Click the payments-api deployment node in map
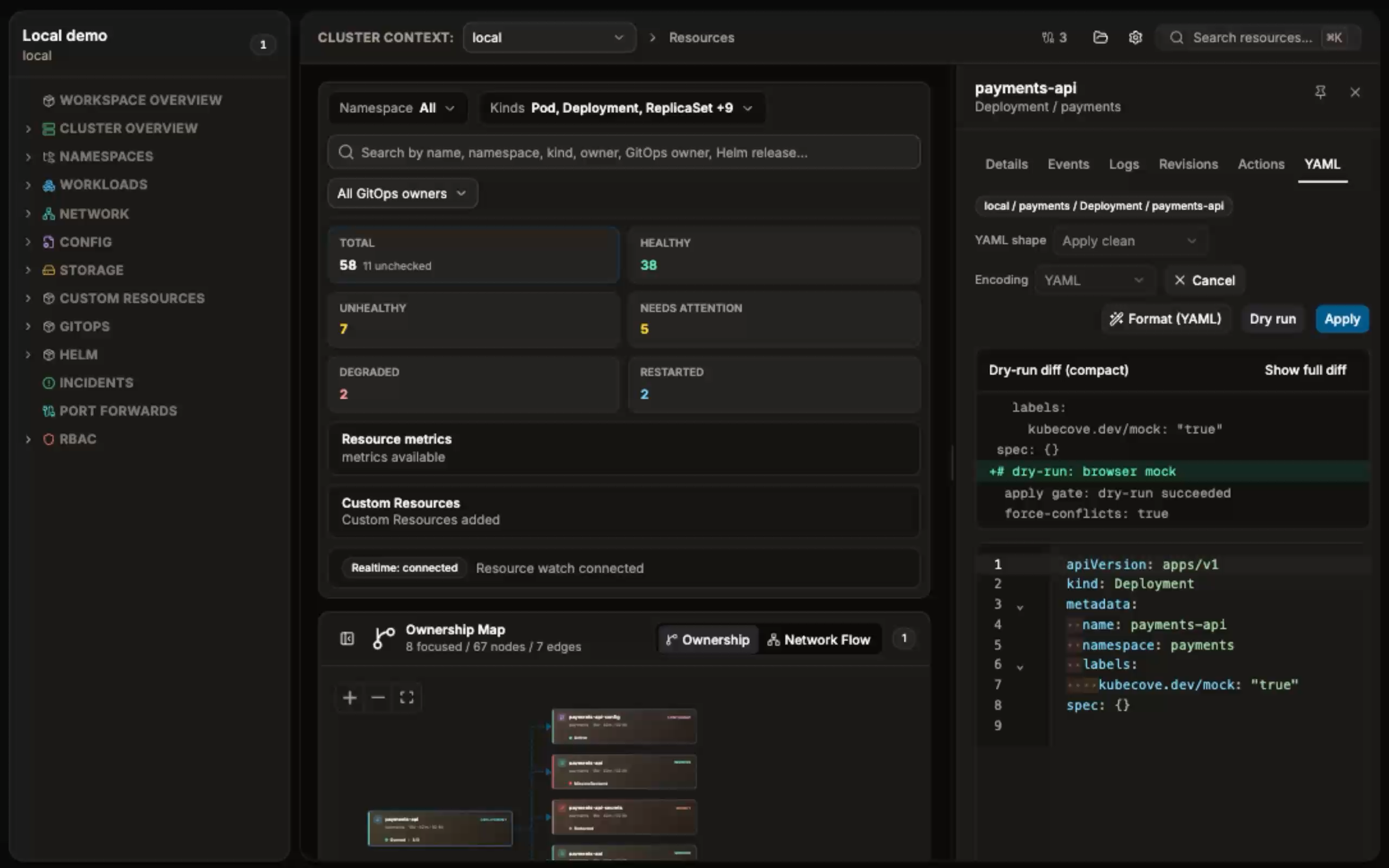1389x868 pixels. click(x=439, y=828)
